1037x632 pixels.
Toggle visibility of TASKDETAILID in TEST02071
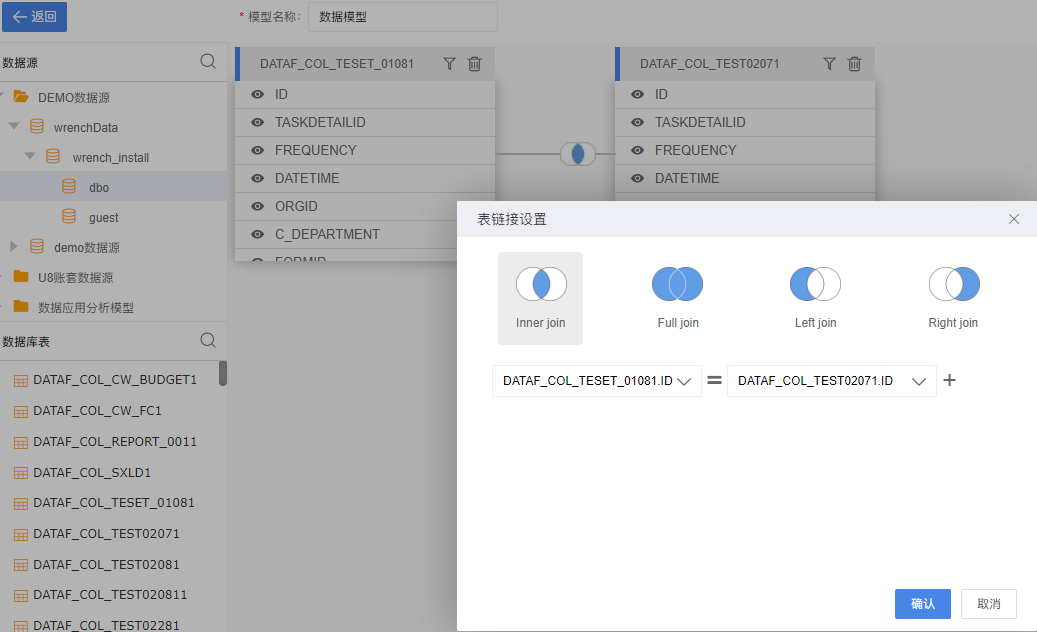638,122
